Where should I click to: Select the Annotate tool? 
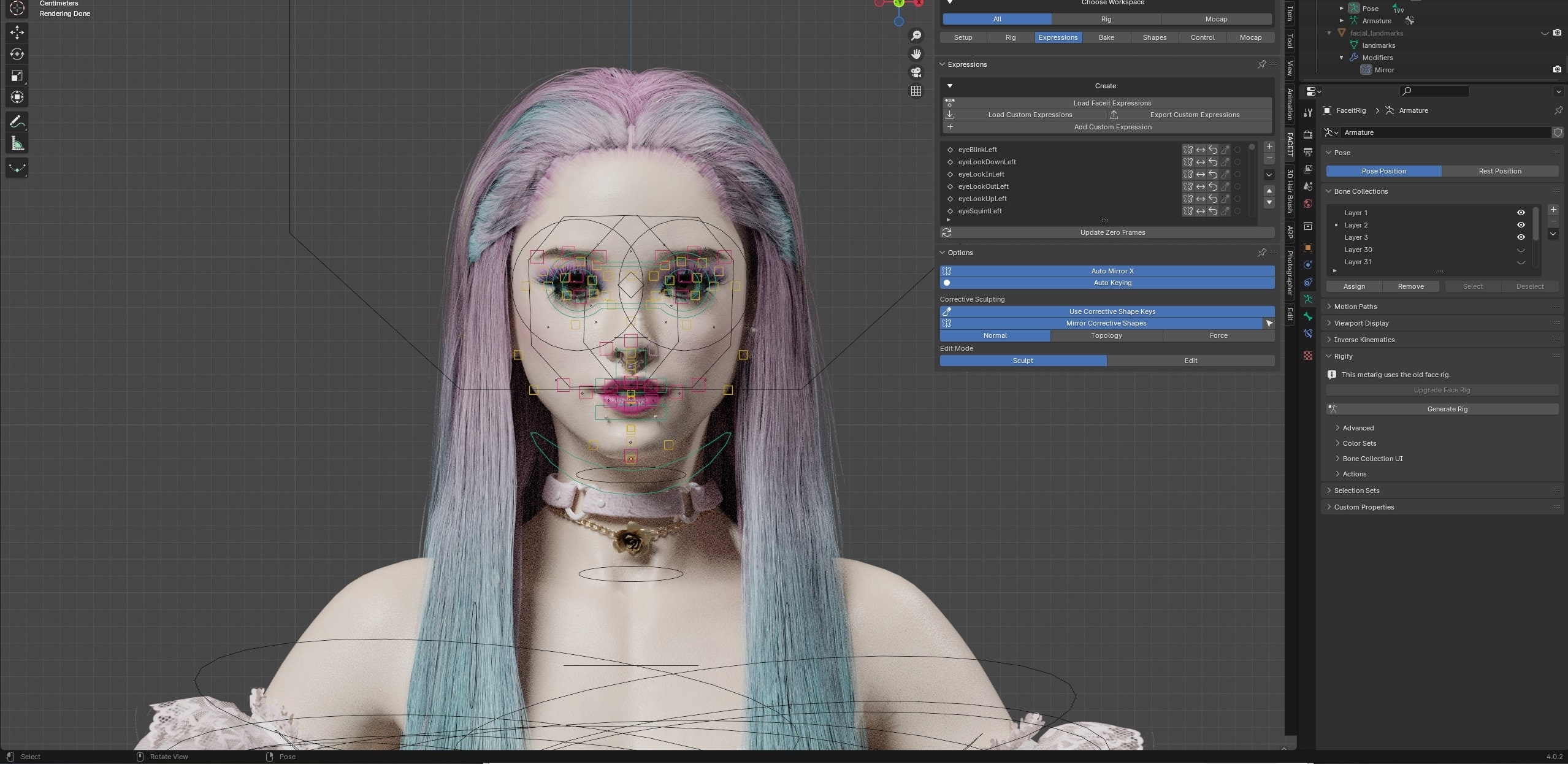click(17, 121)
